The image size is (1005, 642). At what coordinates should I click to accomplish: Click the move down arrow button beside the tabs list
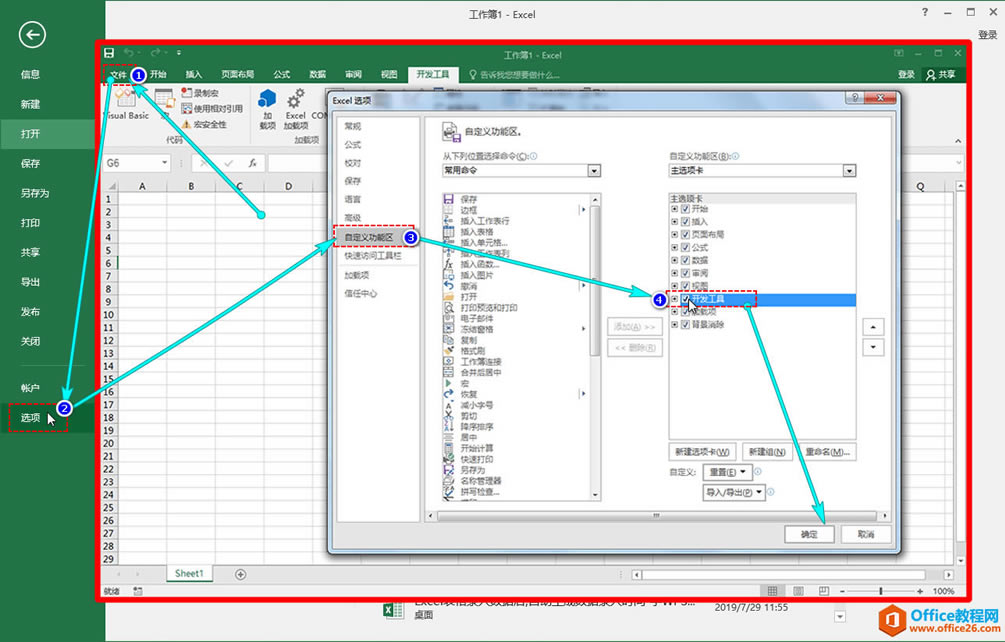[873, 348]
